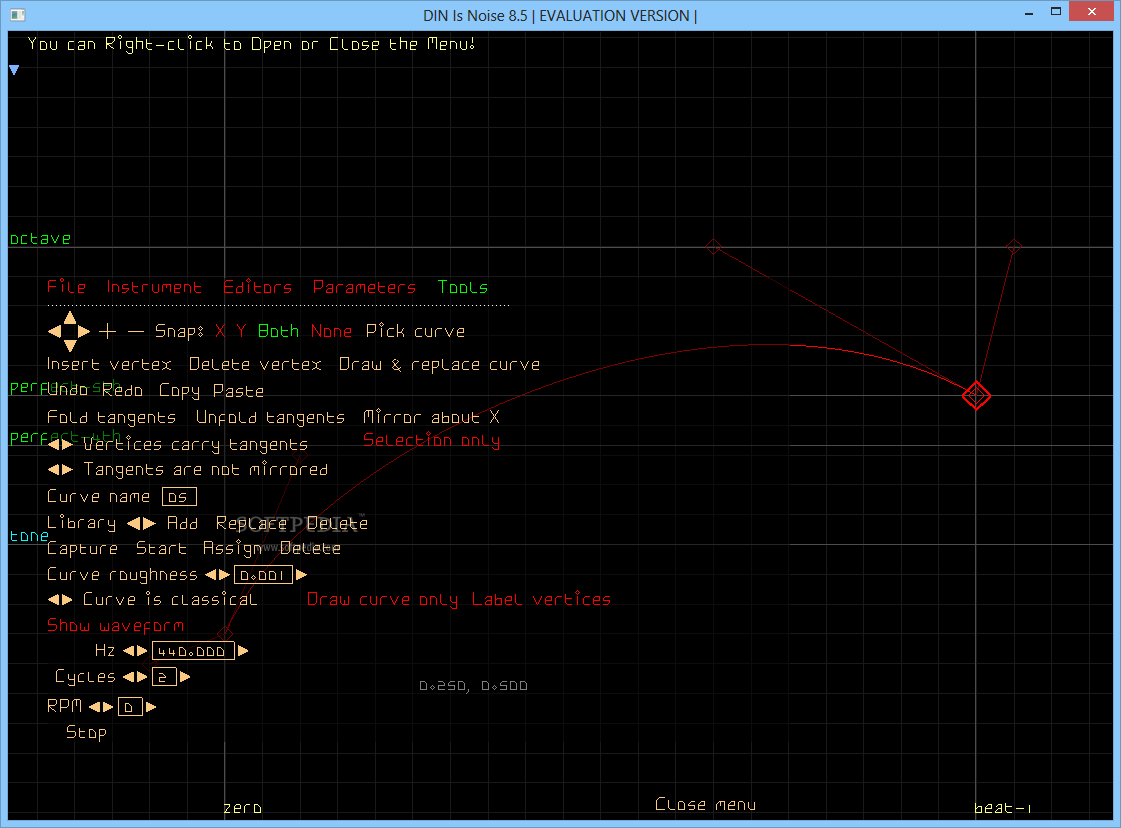Viewport: 1121px width, 828px height.
Task: Click right arrow beside Vertices carry tangents
Action: click(67, 444)
